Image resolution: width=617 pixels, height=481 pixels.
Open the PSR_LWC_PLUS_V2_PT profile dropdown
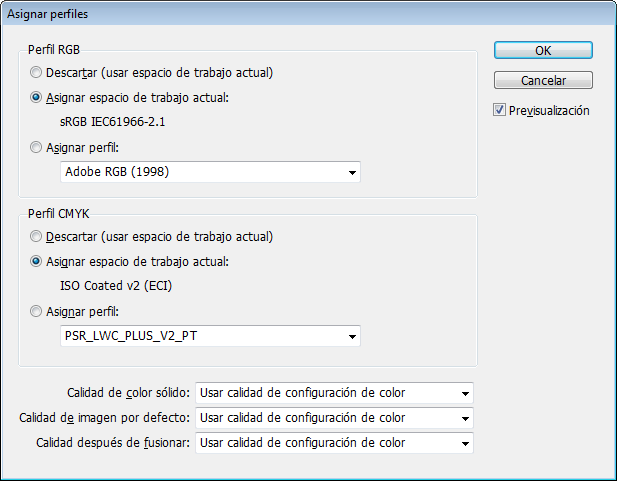(210, 336)
